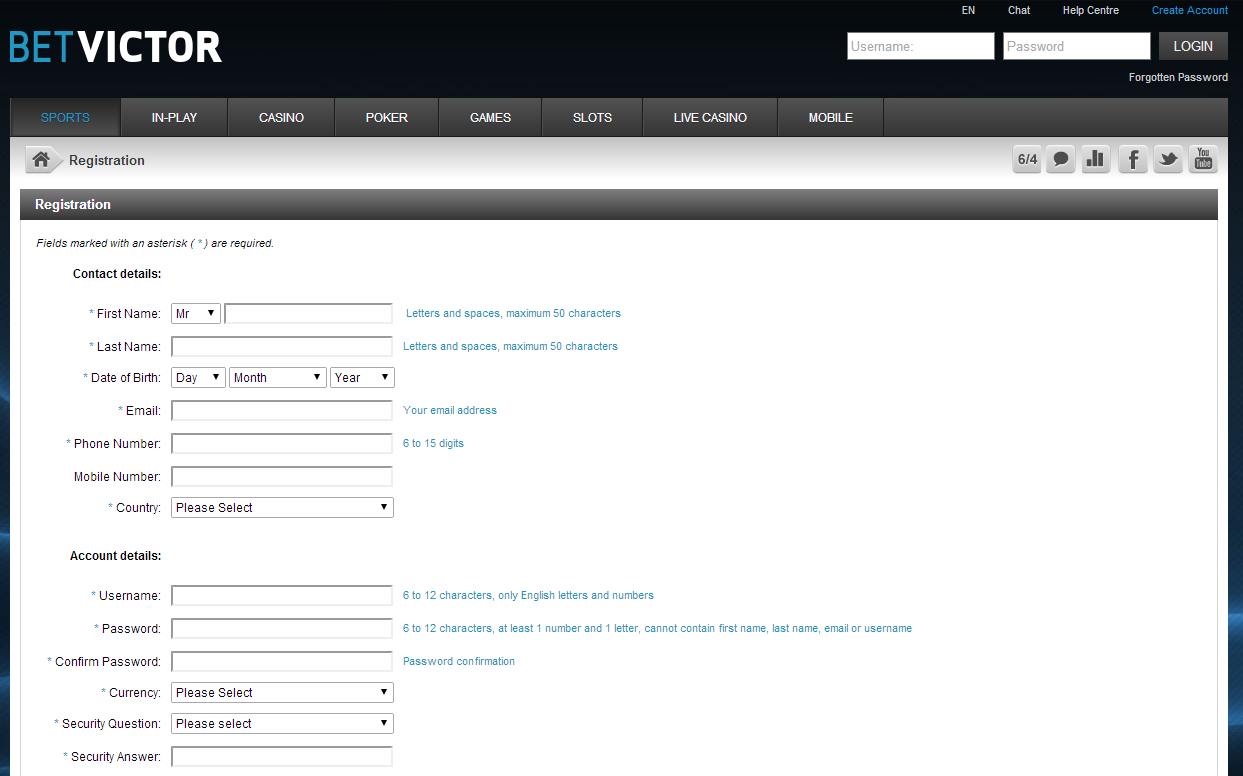The width and height of the screenshot is (1243, 776).
Task: Toggle the 6/4 odds format icon
Action: 1027,159
